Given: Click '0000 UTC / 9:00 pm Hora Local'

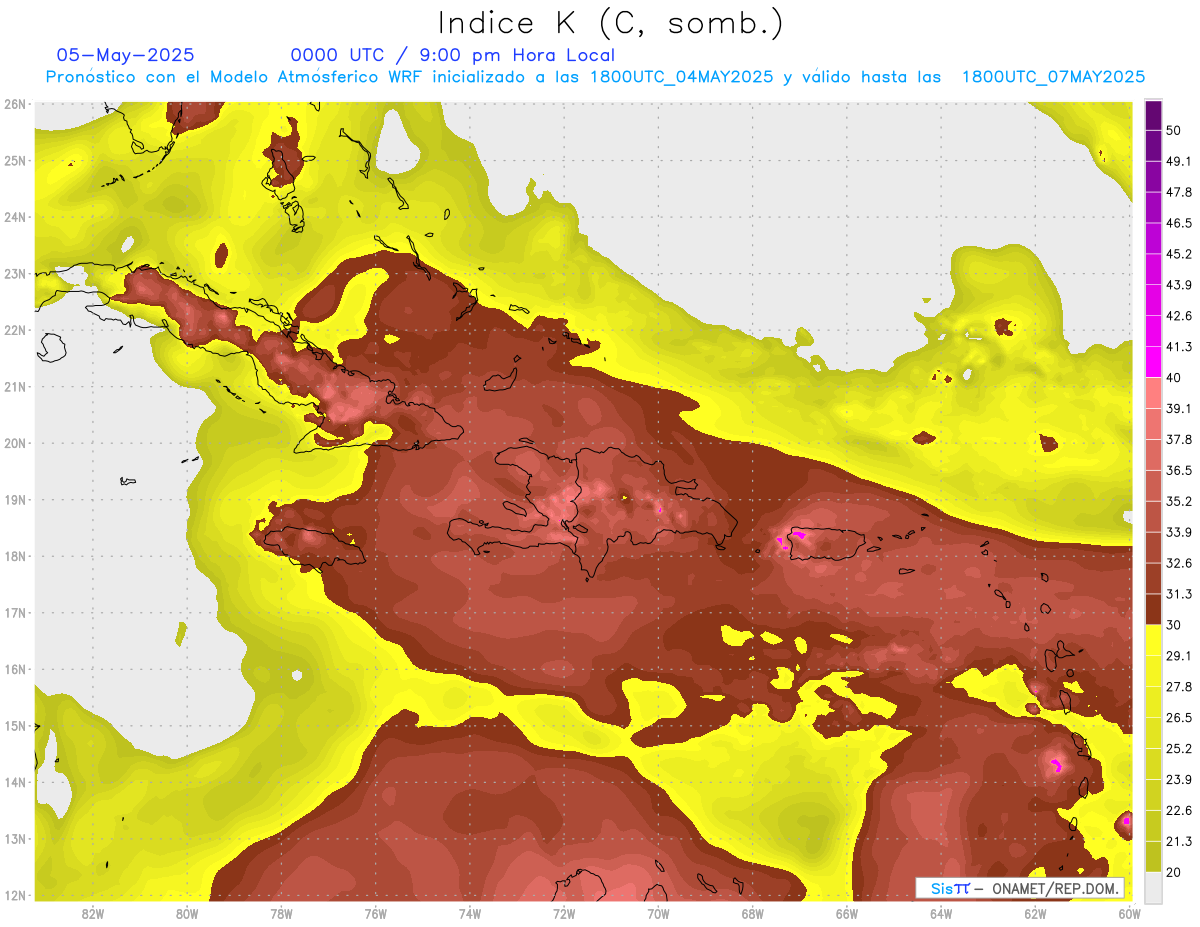Looking at the screenshot, I should coord(452,55).
